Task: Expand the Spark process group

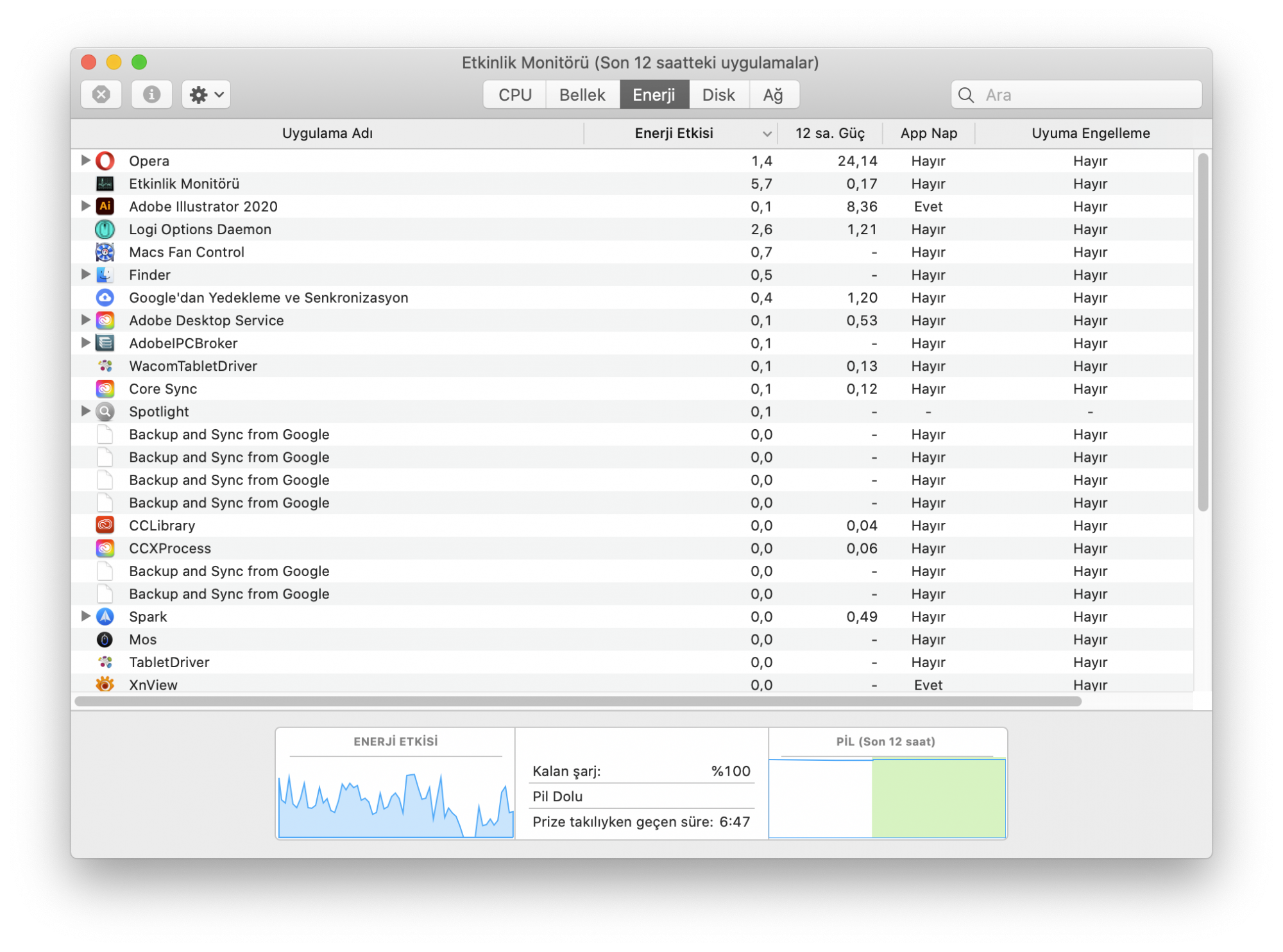Action: click(x=85, y=616)
